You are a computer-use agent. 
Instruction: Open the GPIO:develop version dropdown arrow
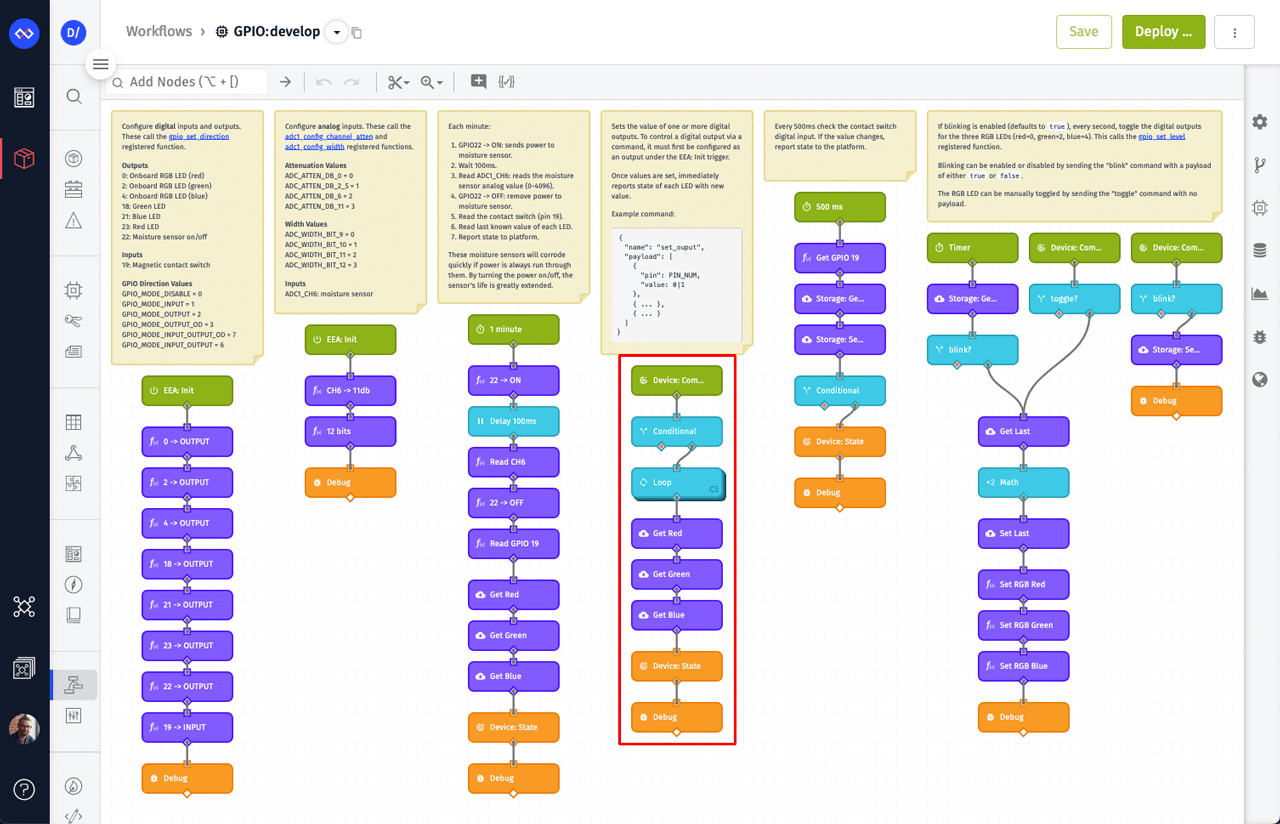pos(337,32)
